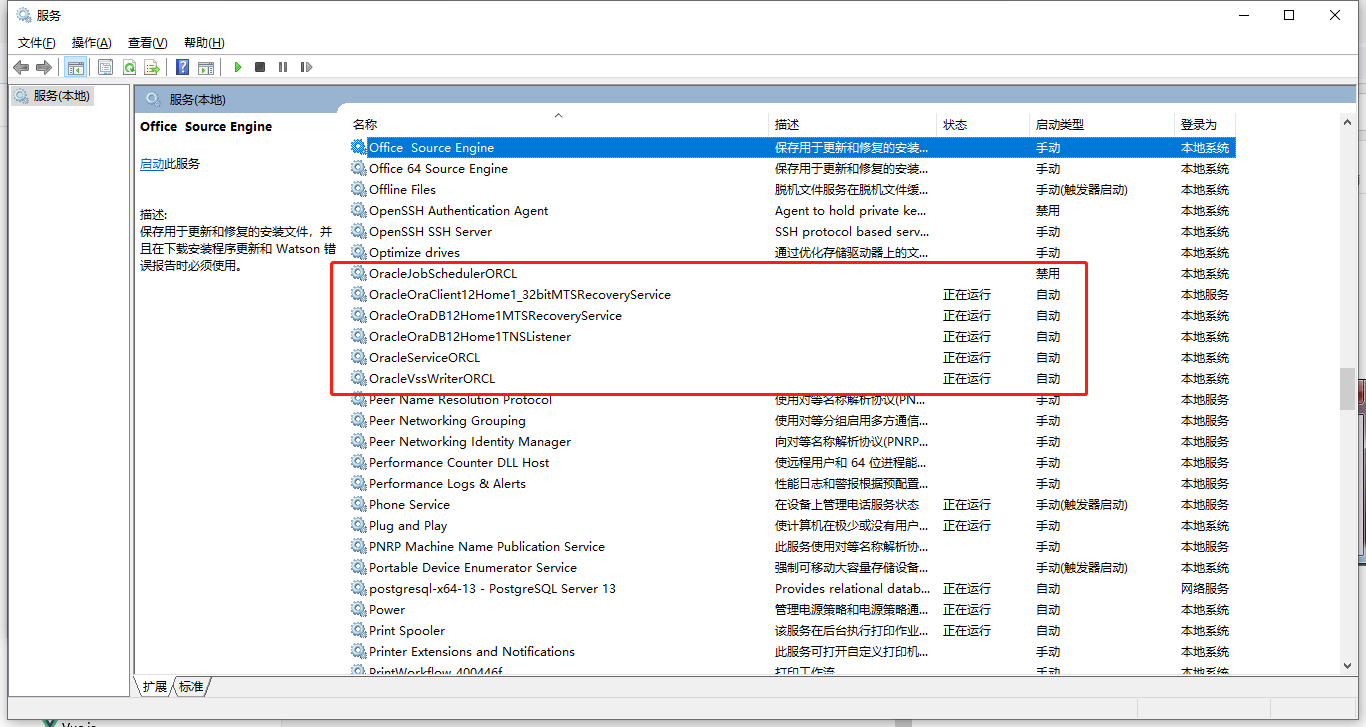Click the 启动 link to start the service
This screenshot has width=1366, height=727.
[x=152, y=163]
